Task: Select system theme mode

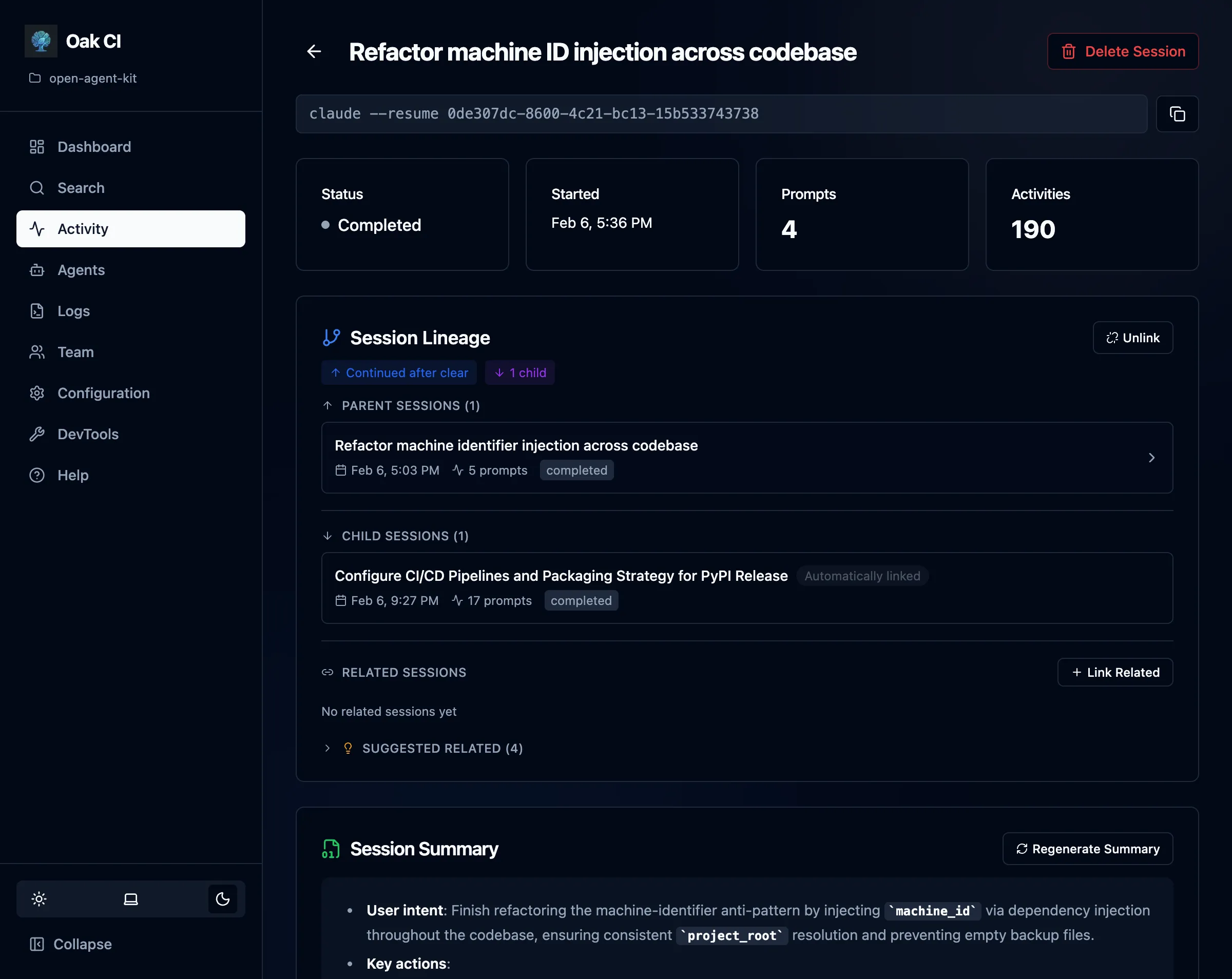Action: pos(130,898)
